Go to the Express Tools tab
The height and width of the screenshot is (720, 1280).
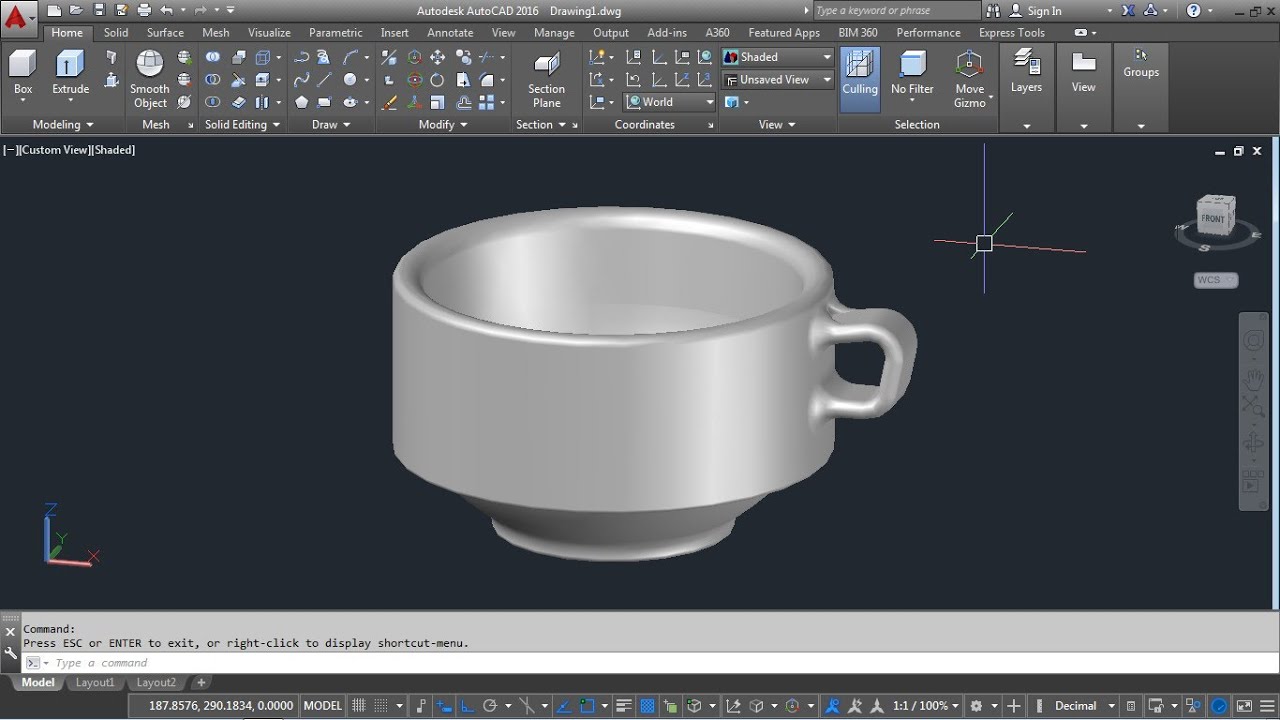coord(1011,33)
